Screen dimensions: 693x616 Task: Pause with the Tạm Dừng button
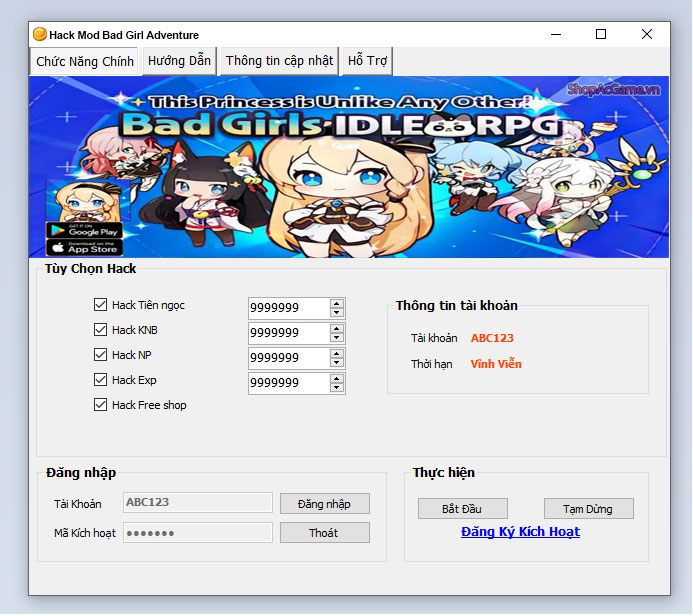point(589,509)
